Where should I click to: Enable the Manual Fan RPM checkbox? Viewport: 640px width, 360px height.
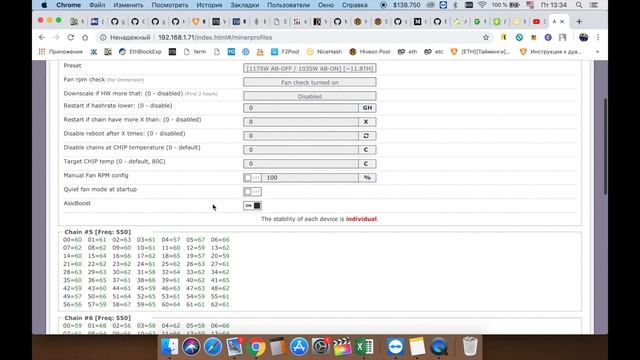point(252,178)
